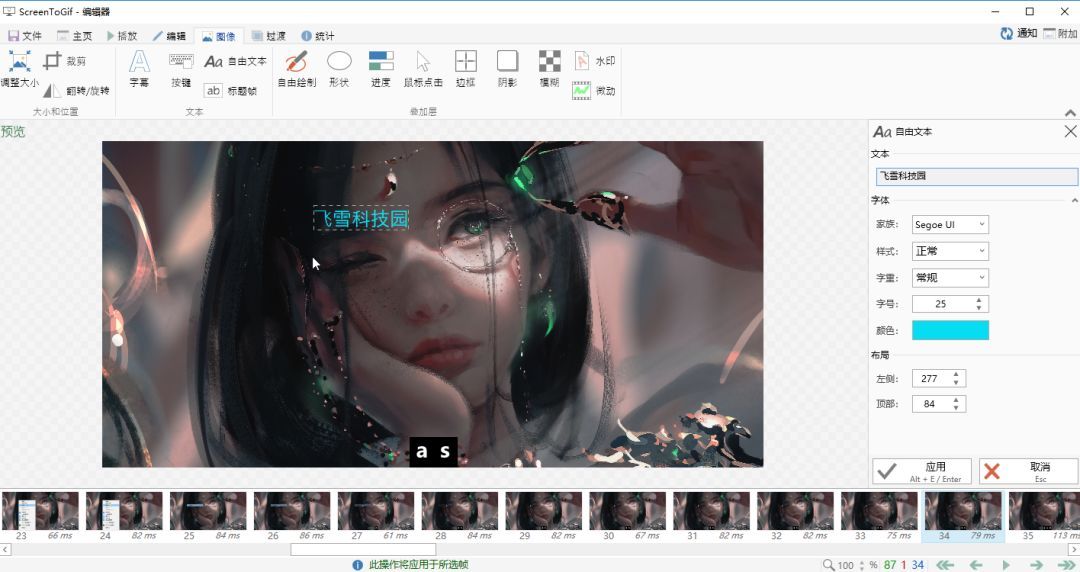Select the 微动 cinemagraph tool
1080x572 pixels.
[594, 90]
